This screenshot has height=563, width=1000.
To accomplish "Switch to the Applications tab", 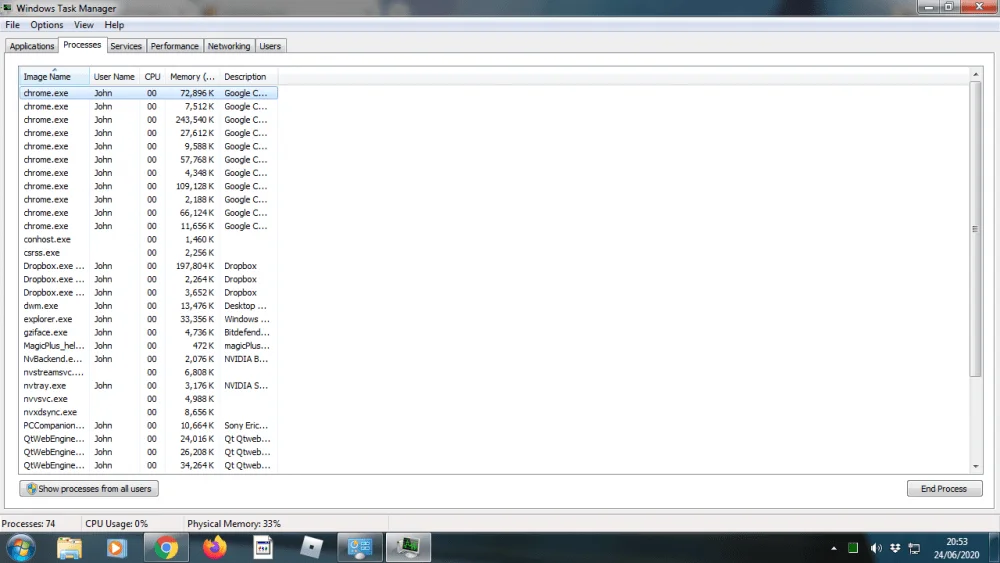I will (x=32, y=46).
